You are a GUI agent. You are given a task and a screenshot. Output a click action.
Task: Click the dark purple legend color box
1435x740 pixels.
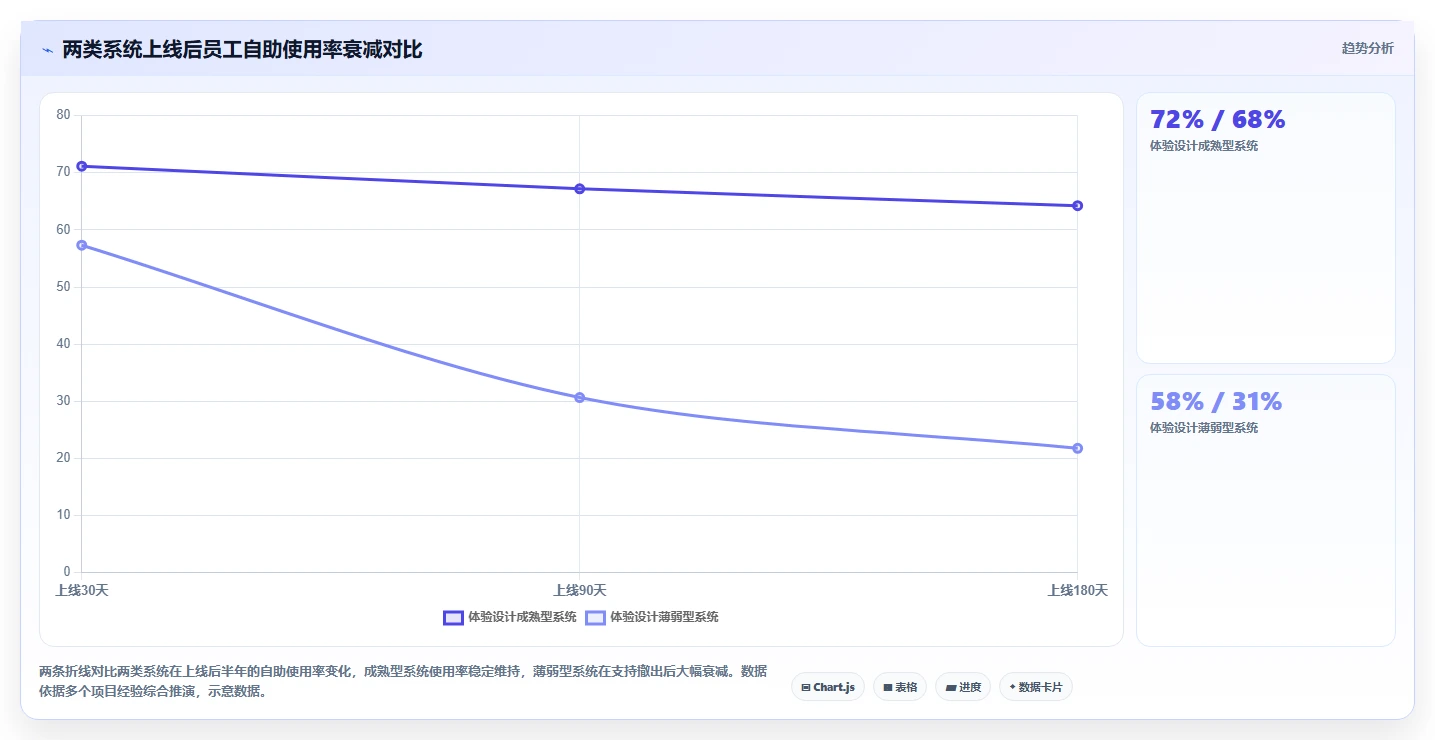click(x=453, y=617)
